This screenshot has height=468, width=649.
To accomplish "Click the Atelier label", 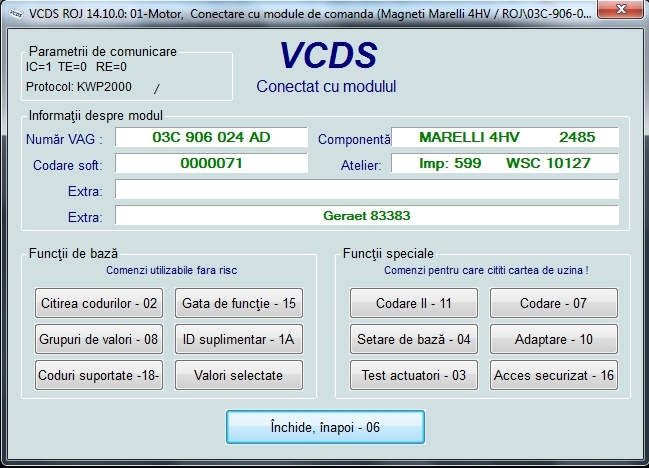I will 361,165.
